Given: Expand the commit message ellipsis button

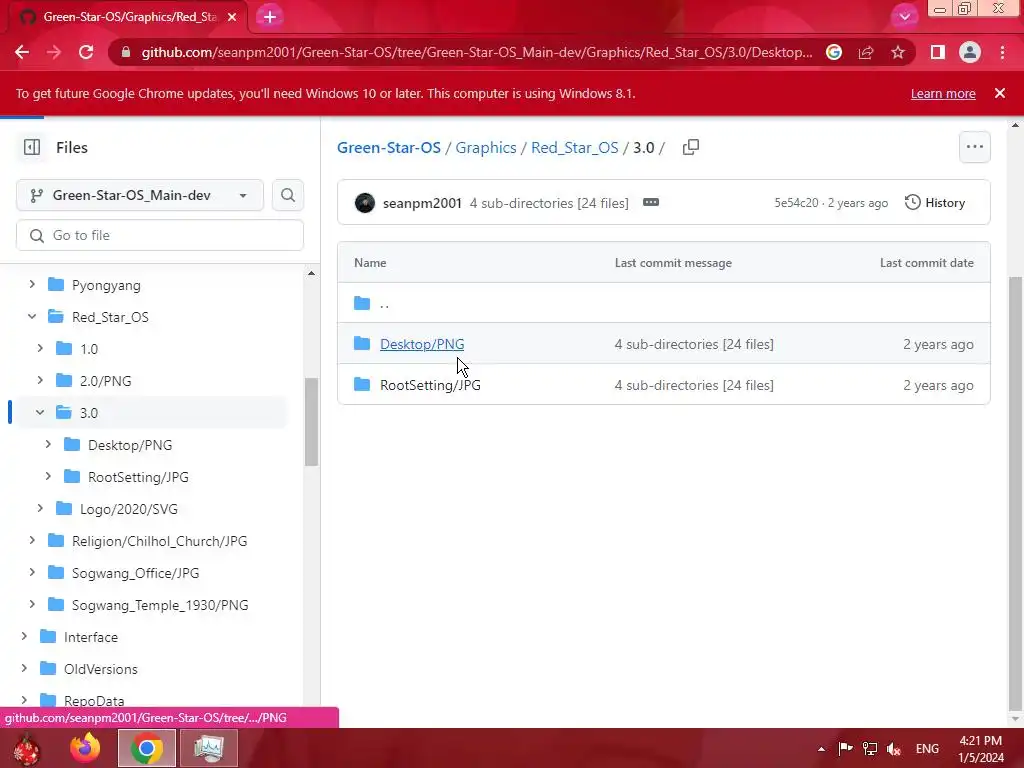Looking at the screenshot, I should pos(650,202).
